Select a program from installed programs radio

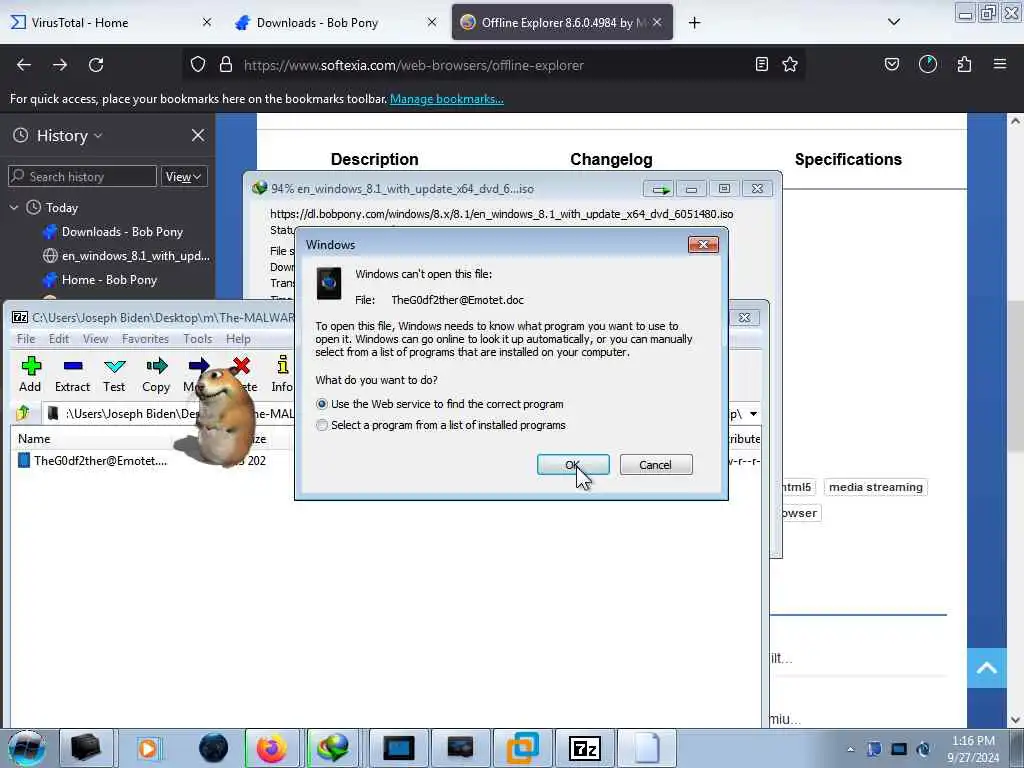[322, 425]
